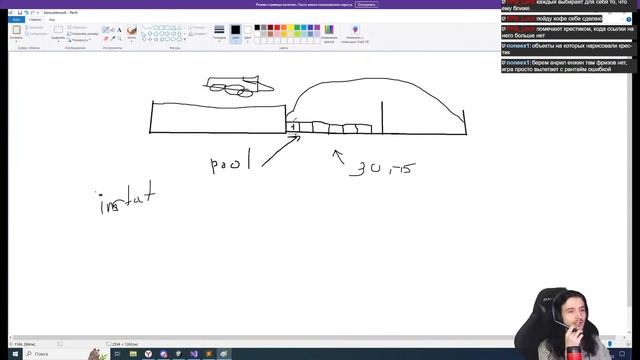Viewport: 640px width, 360px height.
Task: Open the Customize Quick Access Toolbar arrow
Action: pos(38,13)
